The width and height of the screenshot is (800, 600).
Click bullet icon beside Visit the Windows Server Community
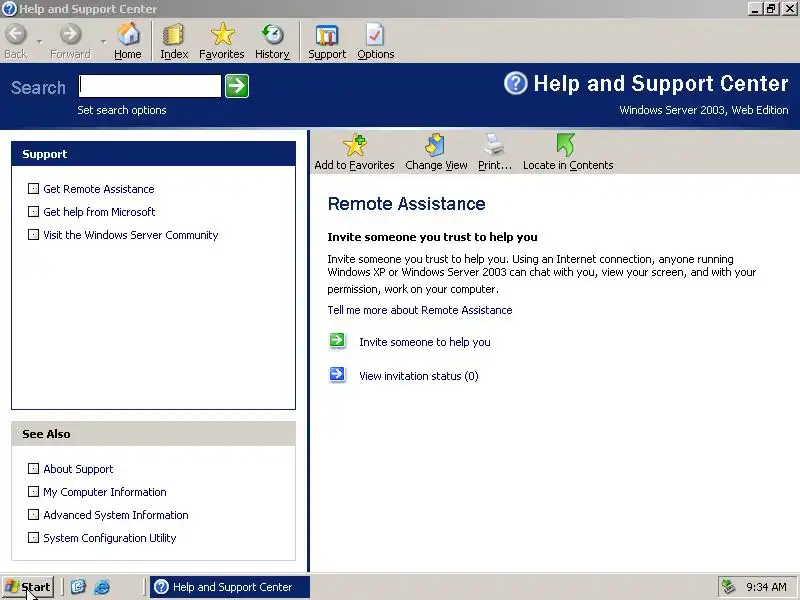pos(33,235)
